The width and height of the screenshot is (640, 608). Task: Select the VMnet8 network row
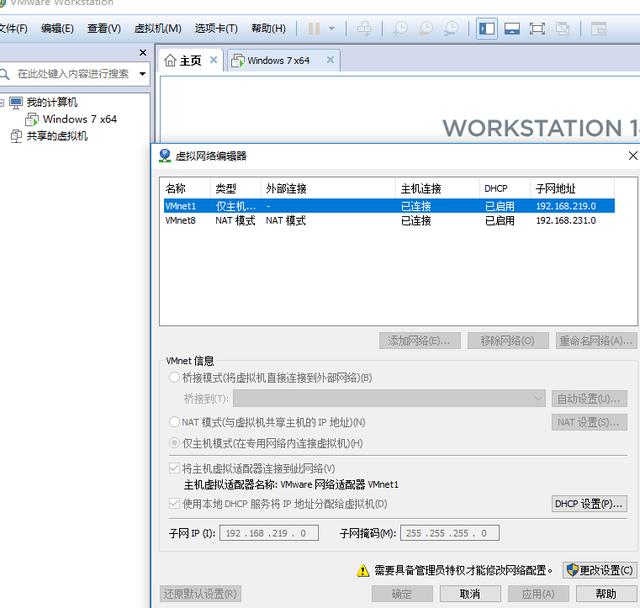click(389, 221)
